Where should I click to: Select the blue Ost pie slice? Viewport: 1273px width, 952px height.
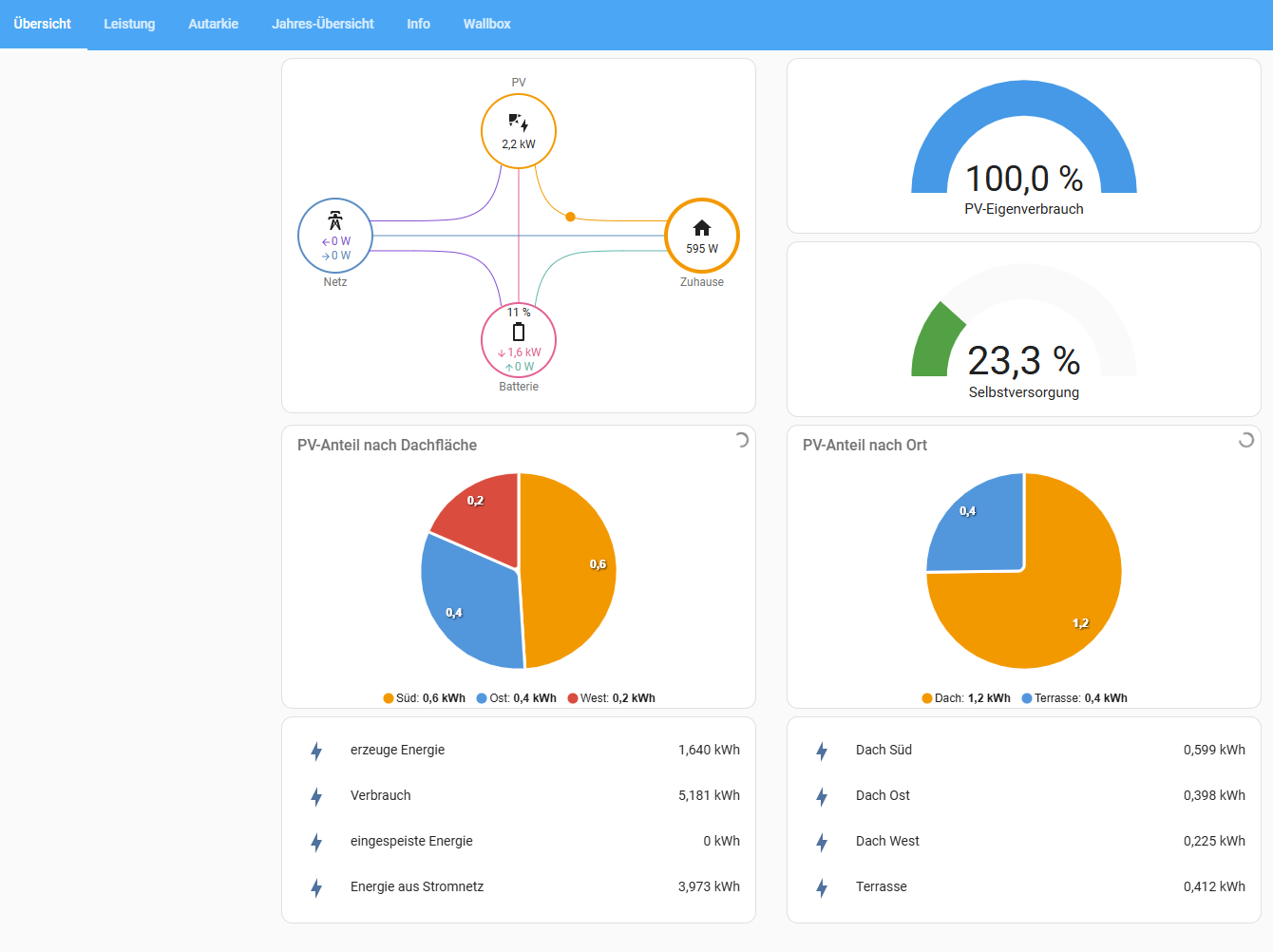[465, 603]
